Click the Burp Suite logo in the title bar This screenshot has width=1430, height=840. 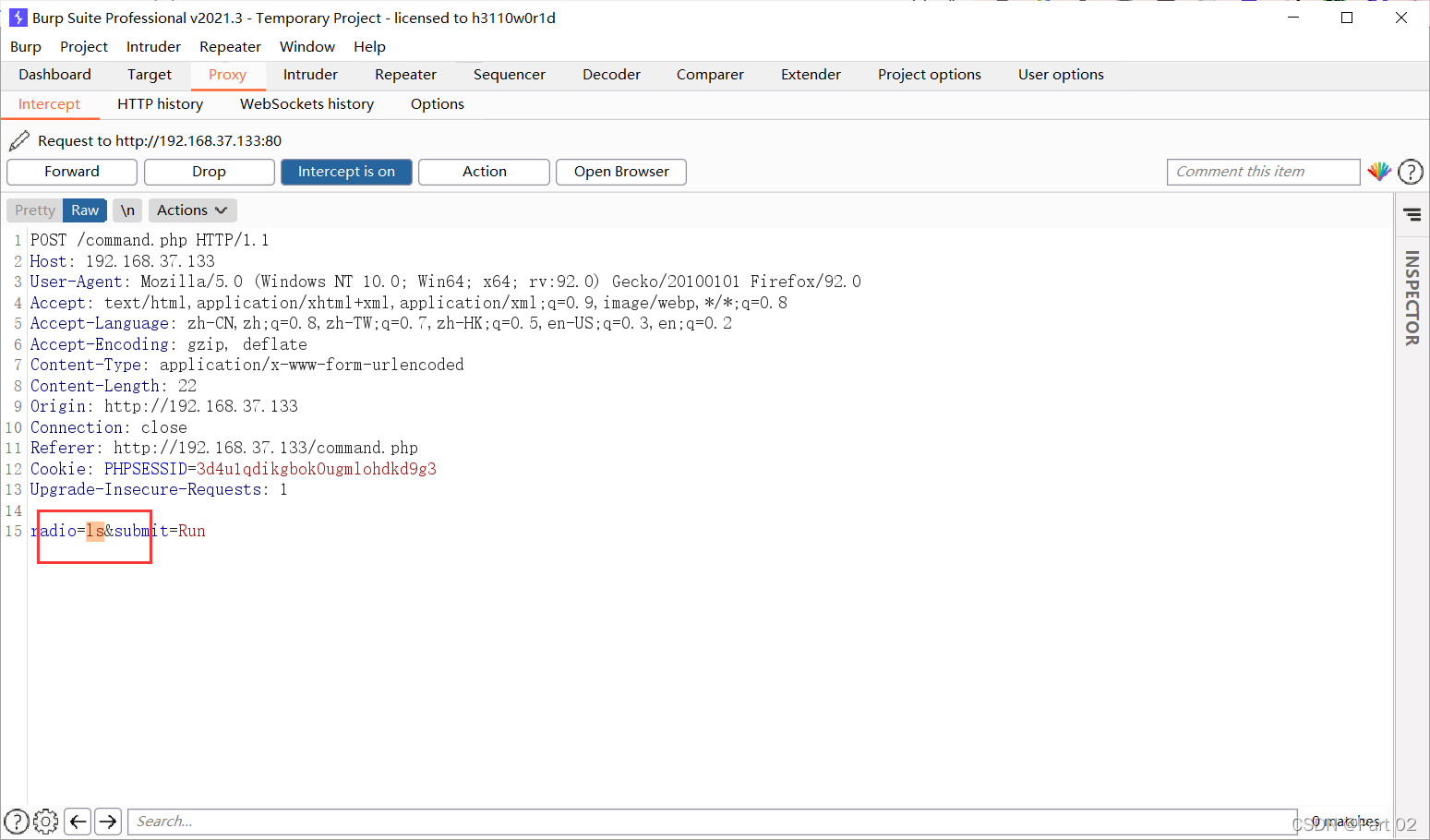pyautogui.click(x=18, y=18)
